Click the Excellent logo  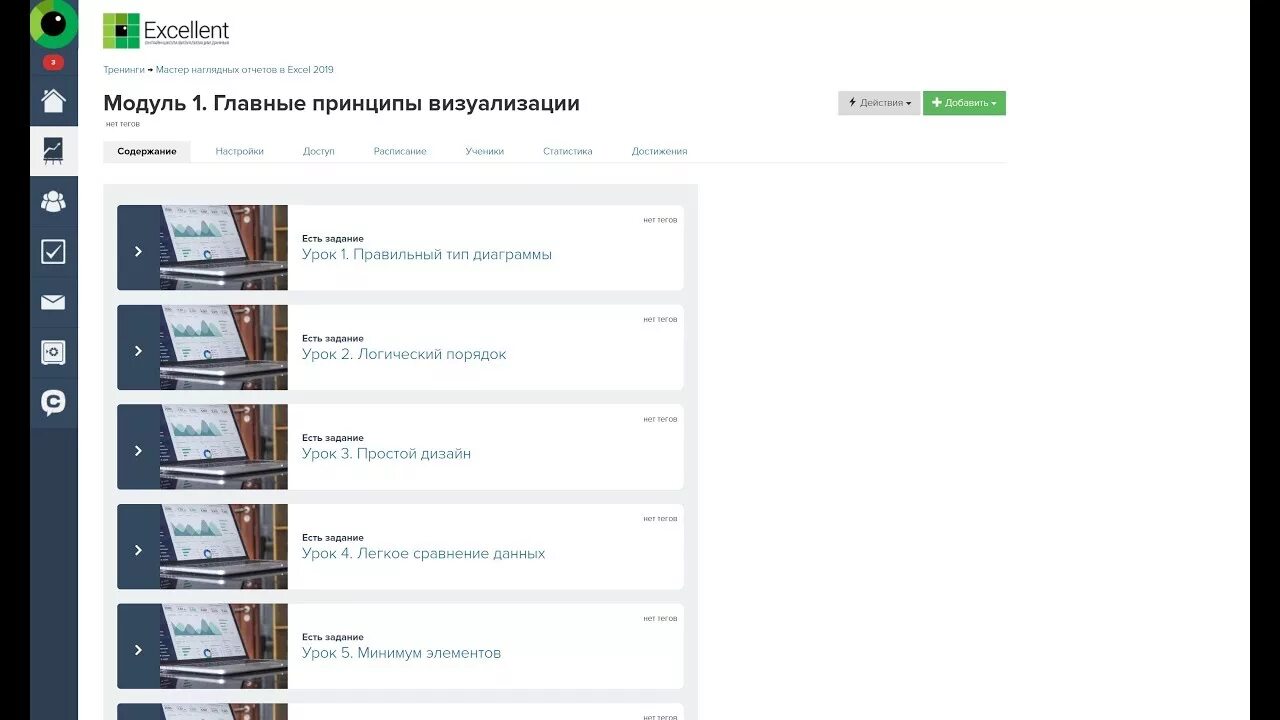166,31
